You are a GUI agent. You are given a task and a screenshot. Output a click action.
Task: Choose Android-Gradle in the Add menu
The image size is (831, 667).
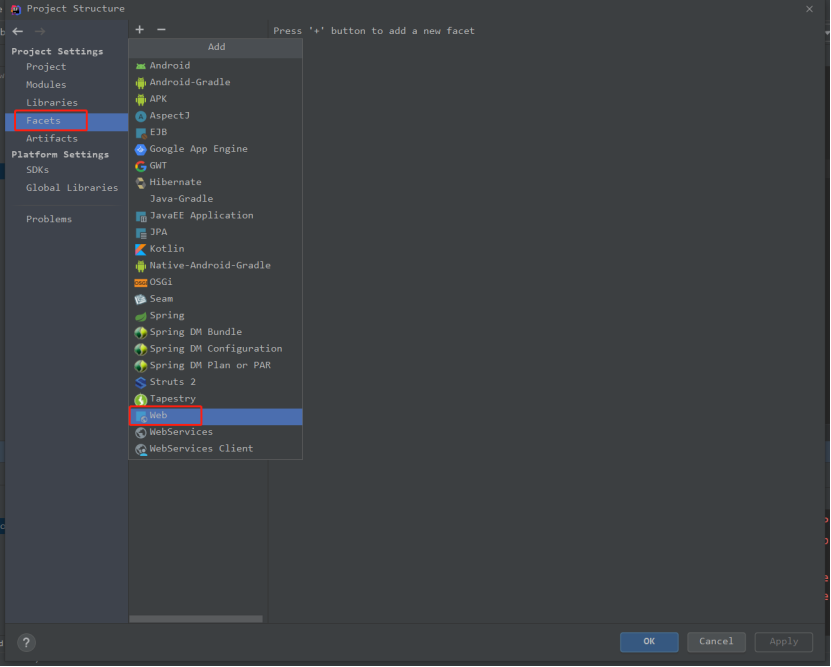coord(215,82)
